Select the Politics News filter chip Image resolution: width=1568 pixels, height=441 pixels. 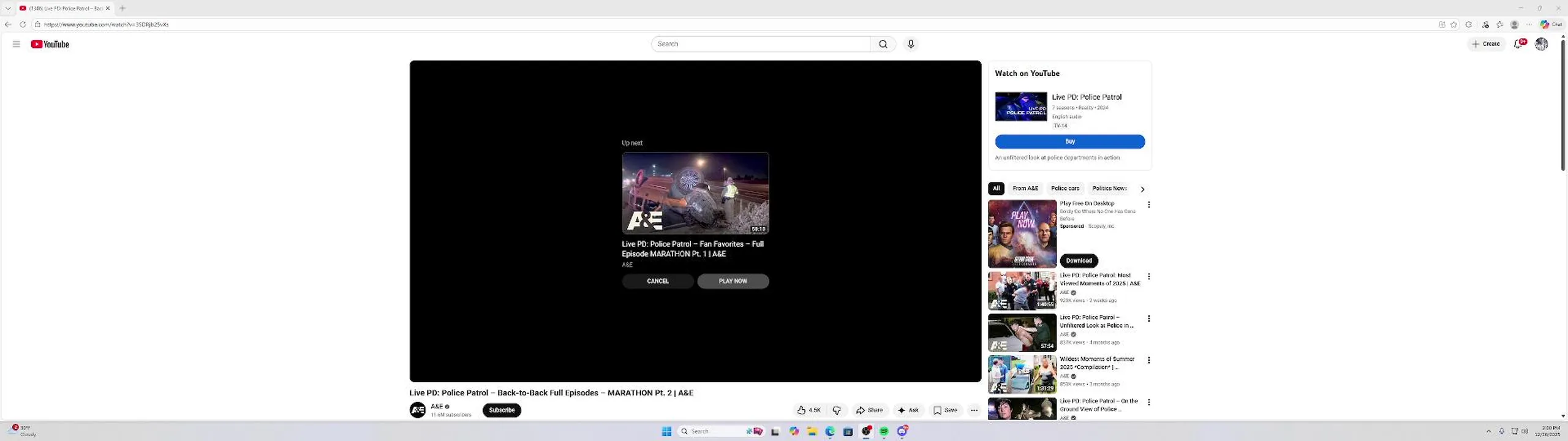(x=1109, y=189)
